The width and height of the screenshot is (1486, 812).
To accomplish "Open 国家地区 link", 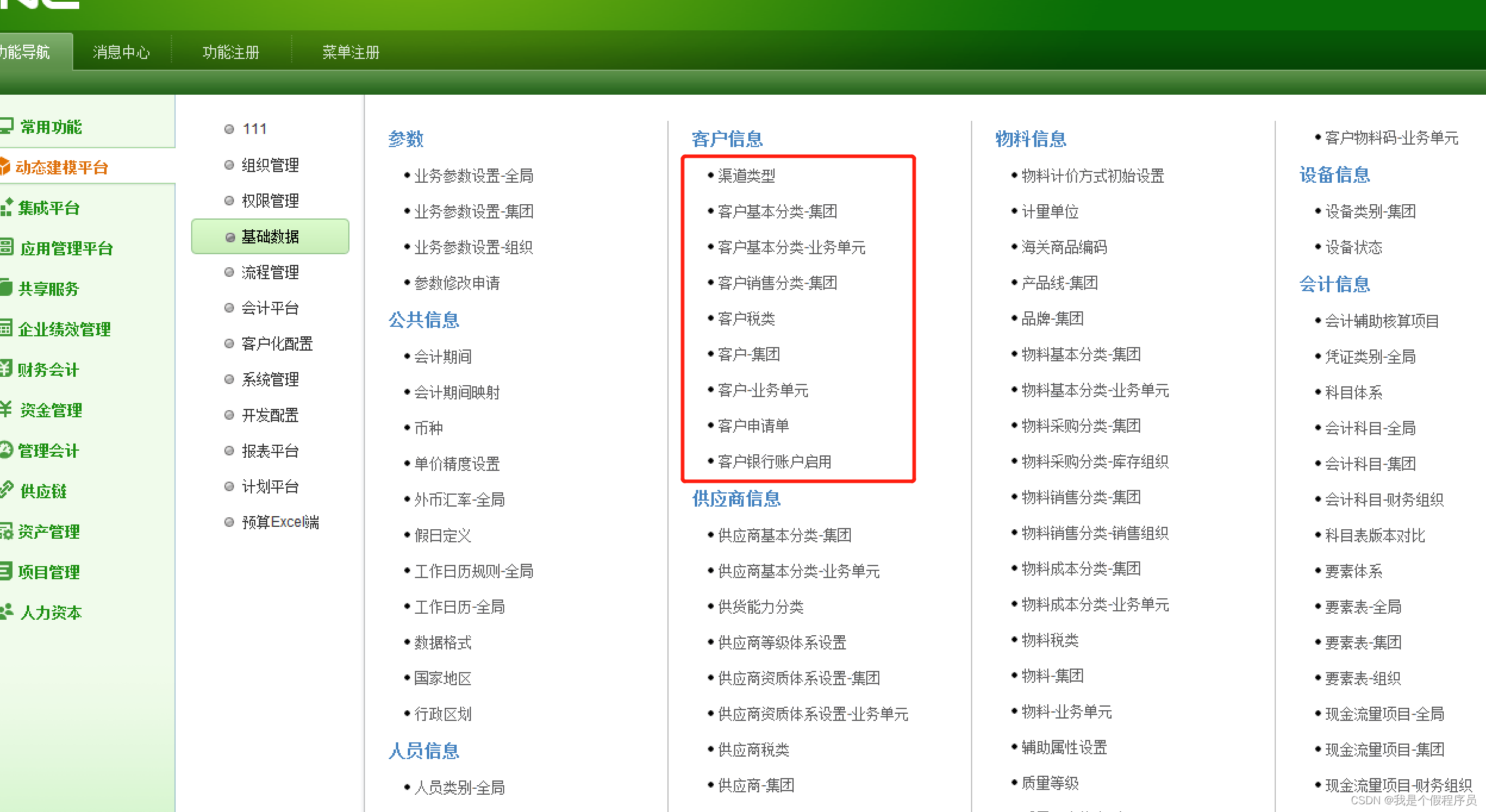I will click(x=443, y=678).
